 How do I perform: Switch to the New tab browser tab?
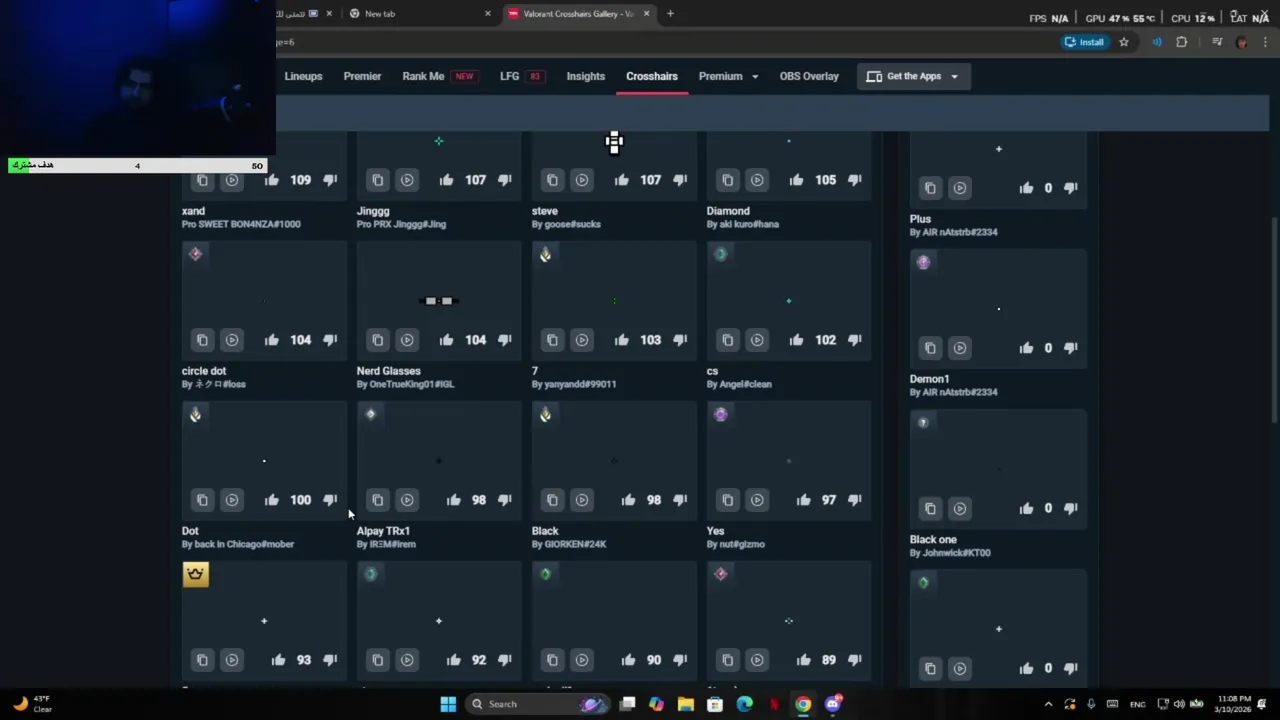[420, 14]
